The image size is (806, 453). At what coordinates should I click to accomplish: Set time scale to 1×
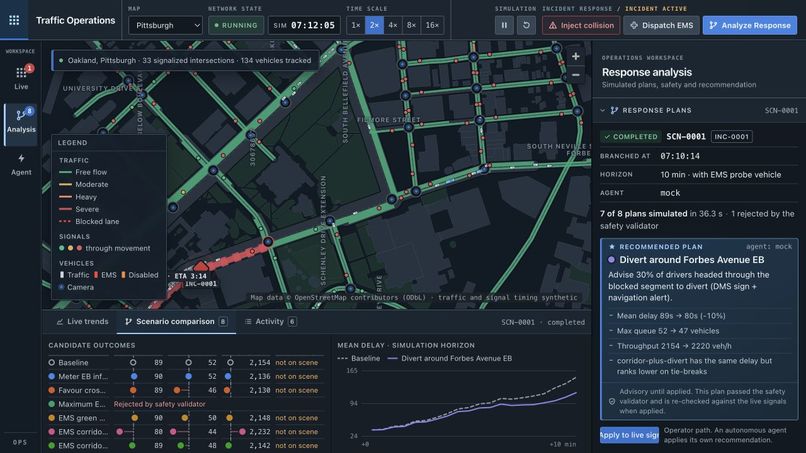point(356,25)
